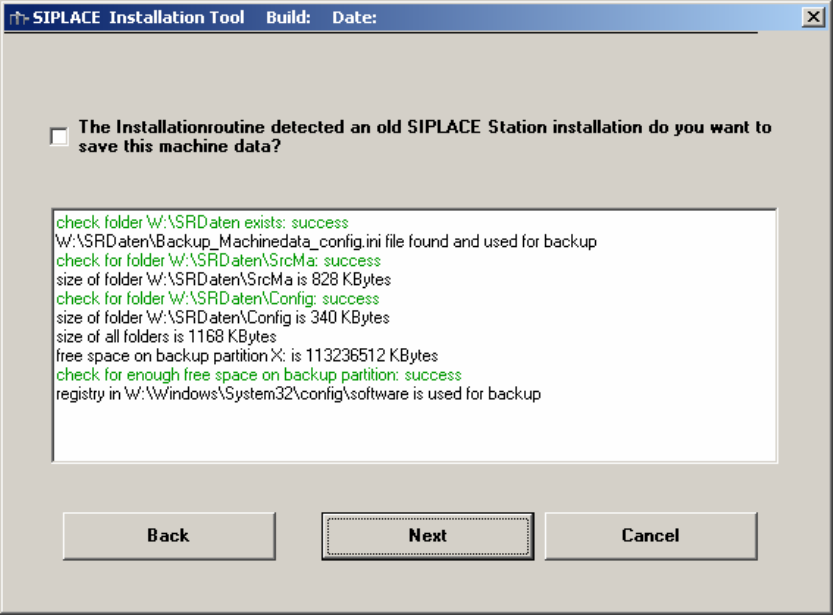
Task: Select line 'size of all folders is 1168 KBytes'
Action: point(166,337)
